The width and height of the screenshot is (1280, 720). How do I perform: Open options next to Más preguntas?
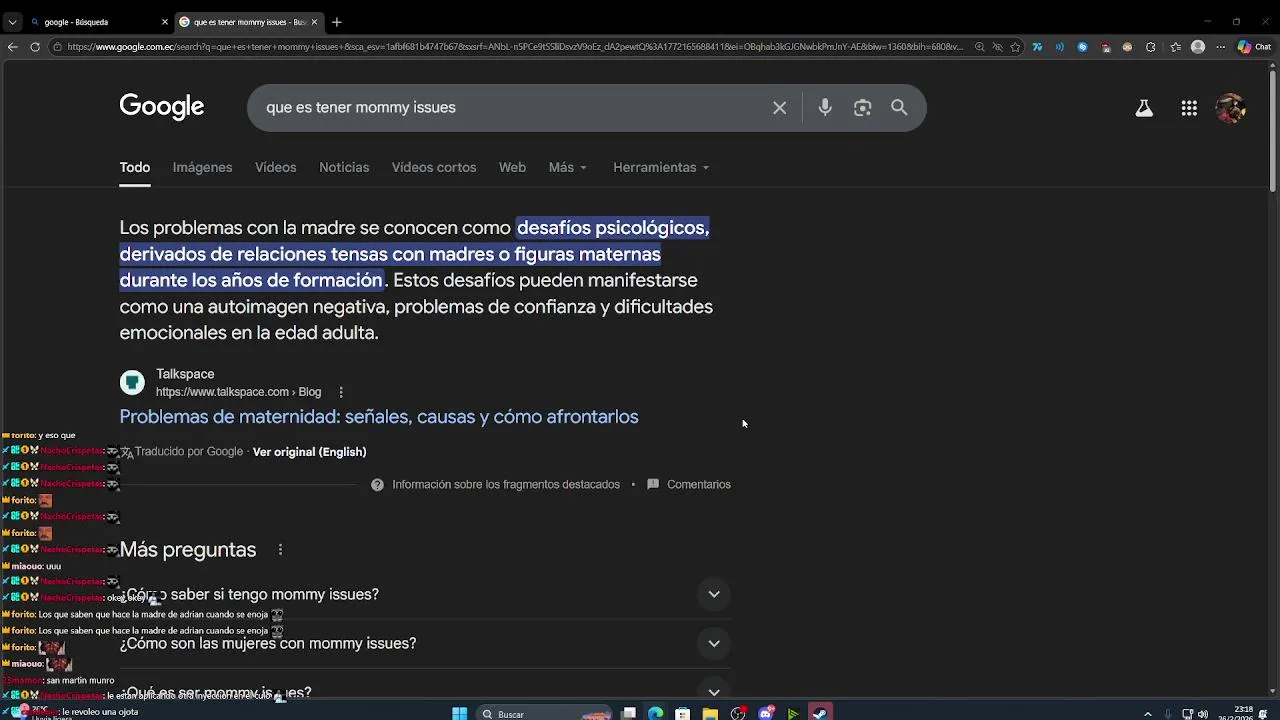280,550
